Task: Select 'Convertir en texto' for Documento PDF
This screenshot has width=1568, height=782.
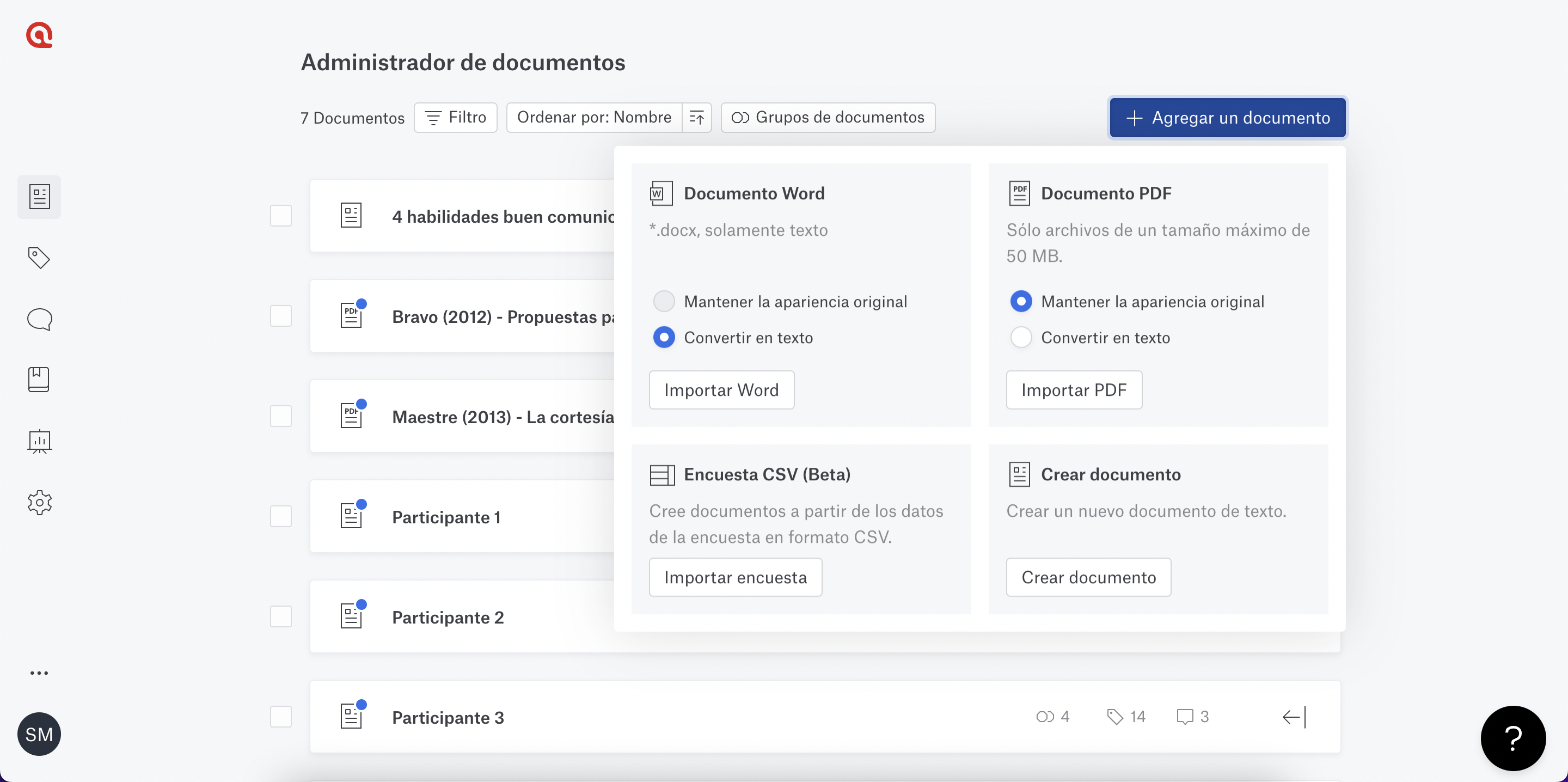Action: pyautogui.click(x=1021, y=338)
